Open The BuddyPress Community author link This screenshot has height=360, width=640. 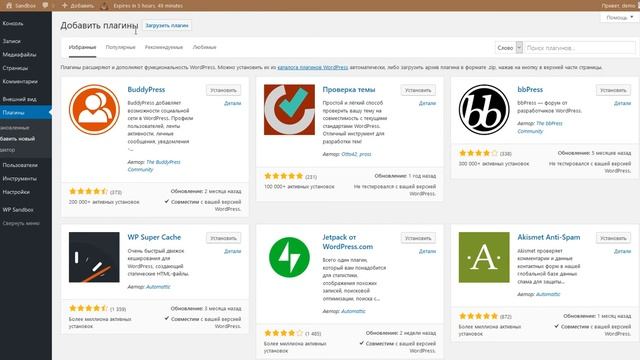[x=154, y=166]
